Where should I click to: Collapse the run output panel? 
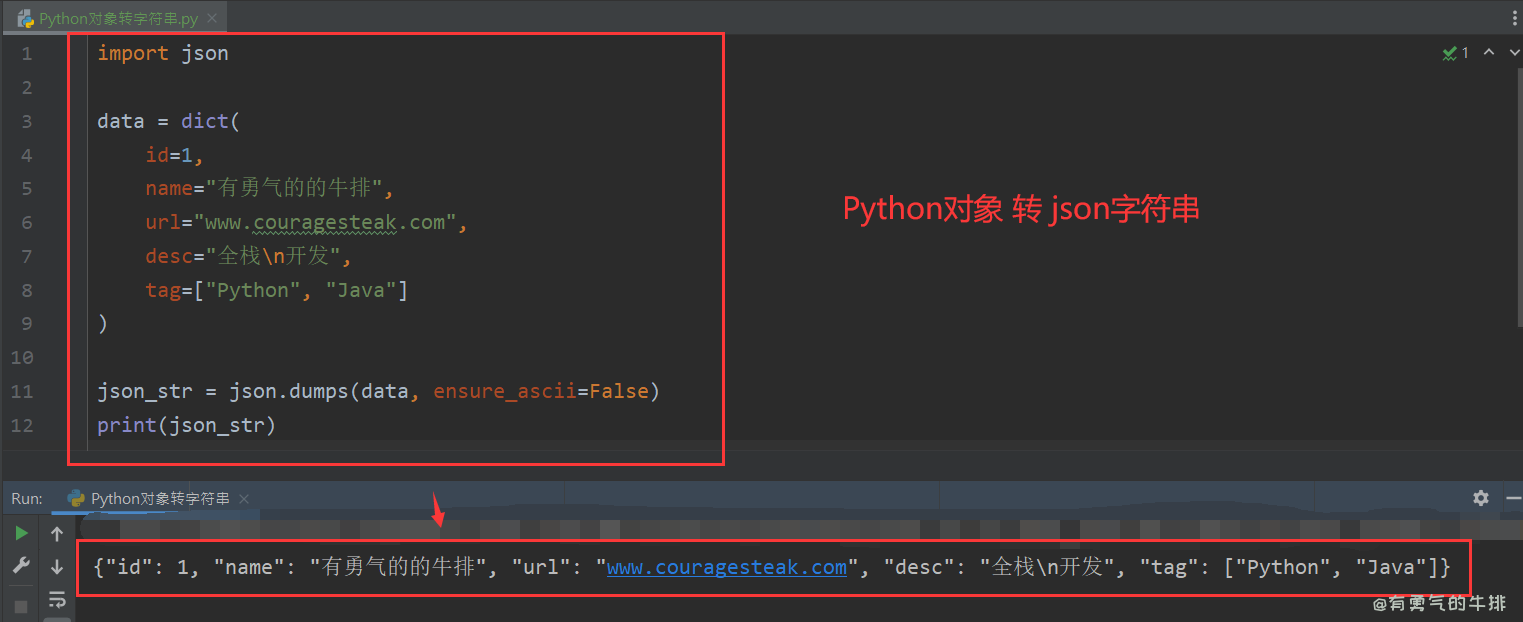point(1513,497)
